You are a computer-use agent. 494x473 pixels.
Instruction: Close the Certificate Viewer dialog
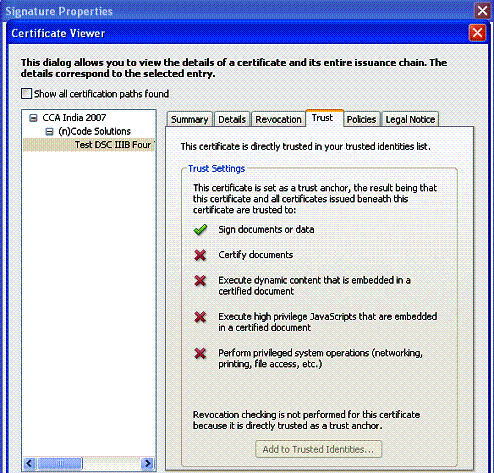(477, 33)
